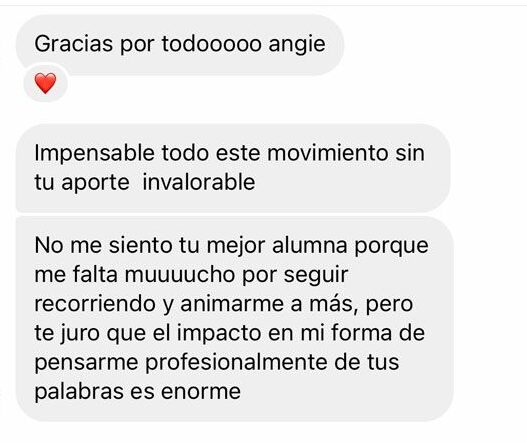Select the 'Gracias por todooooo angie' message bubble

180,45
